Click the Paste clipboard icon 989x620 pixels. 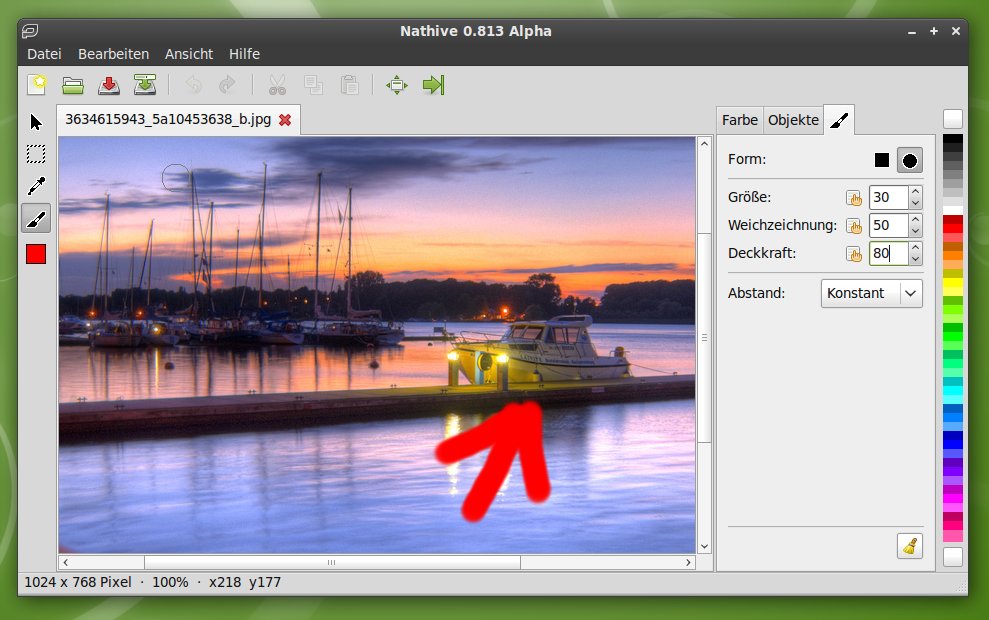349,85
